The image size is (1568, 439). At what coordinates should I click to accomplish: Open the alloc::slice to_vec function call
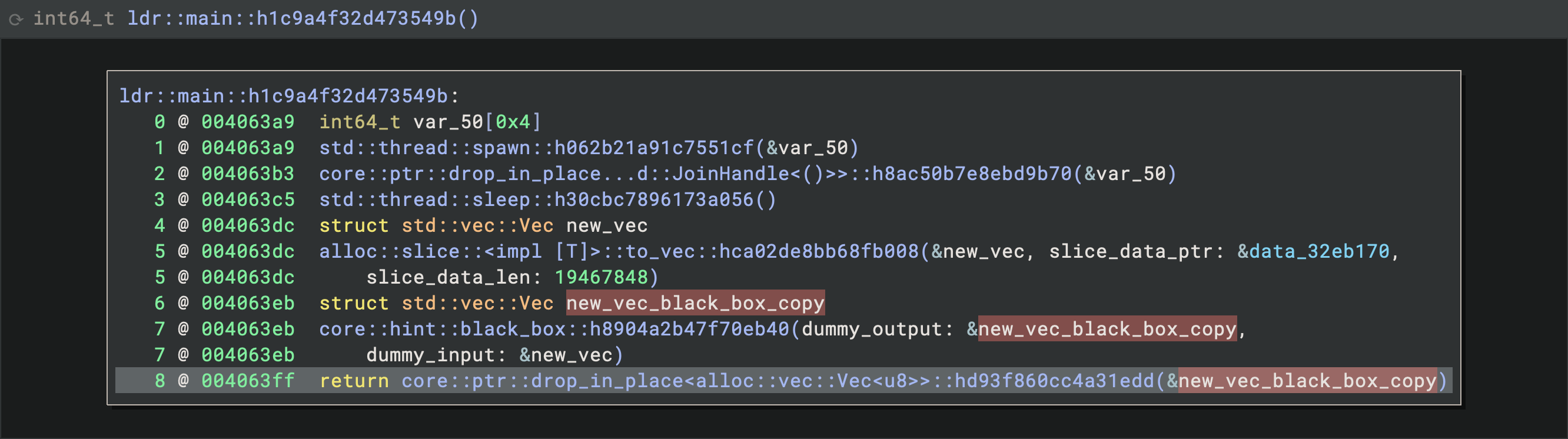click(x=619, y=251)
